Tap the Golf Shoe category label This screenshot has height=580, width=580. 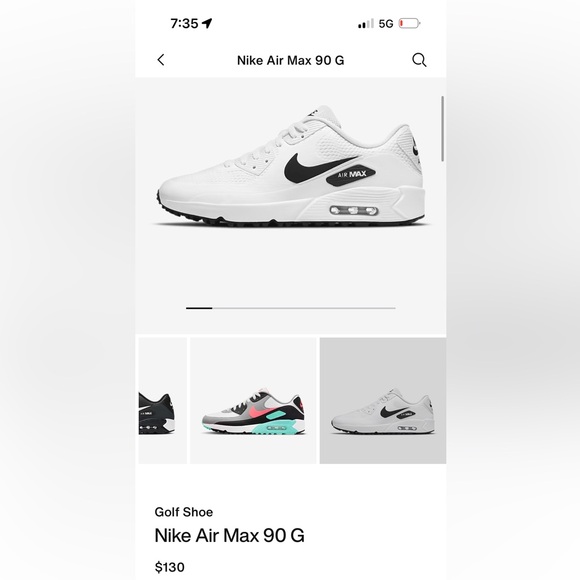pos(184,512)
